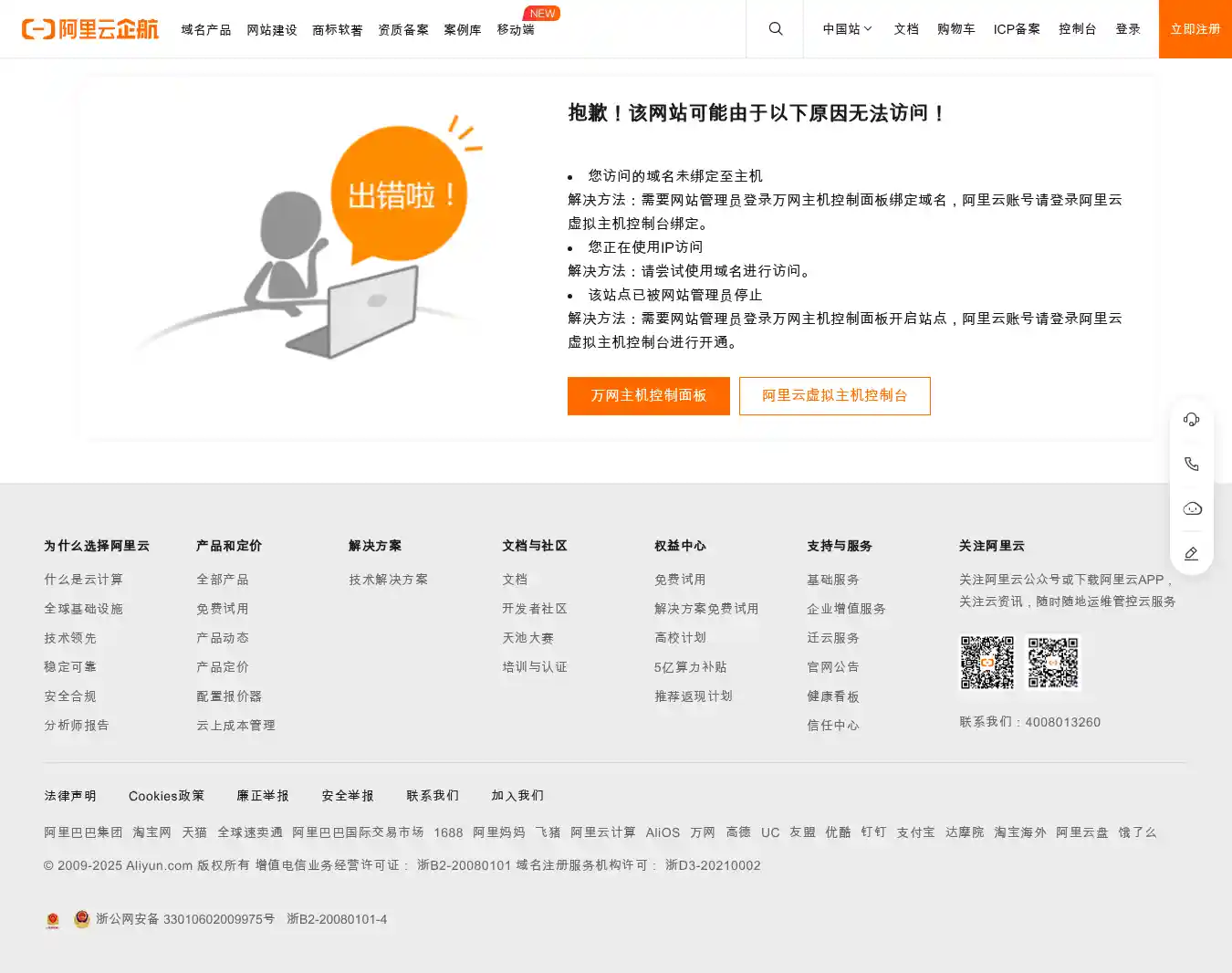Click the 万网主机控制面板 button
This screenshot has width=1232, height=973.
pyautogui.click(x=648, y=396)
